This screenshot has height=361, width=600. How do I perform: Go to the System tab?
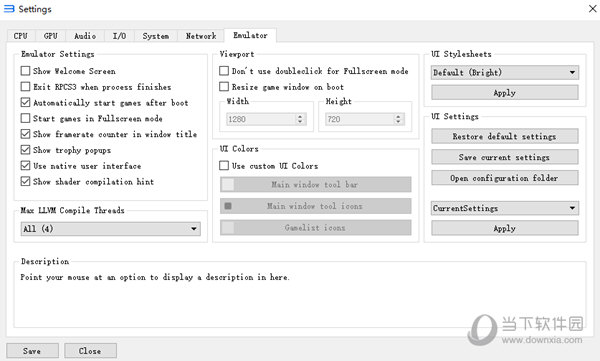tap(156, 36)
